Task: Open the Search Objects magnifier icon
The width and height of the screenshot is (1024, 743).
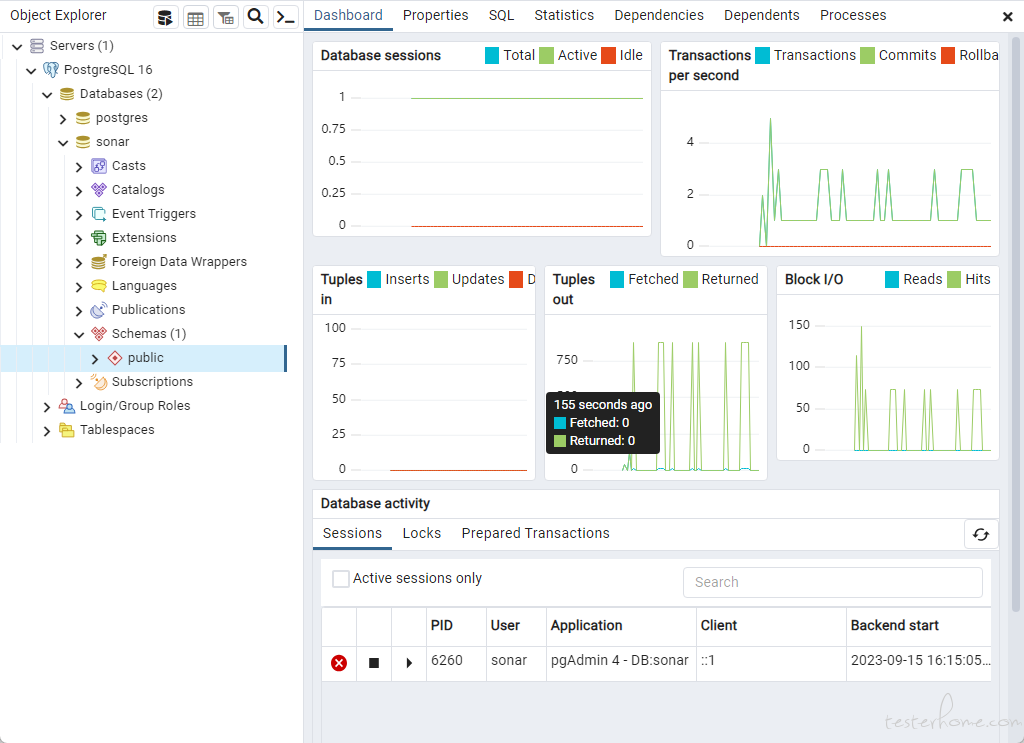Action: [x=256, y=17]
